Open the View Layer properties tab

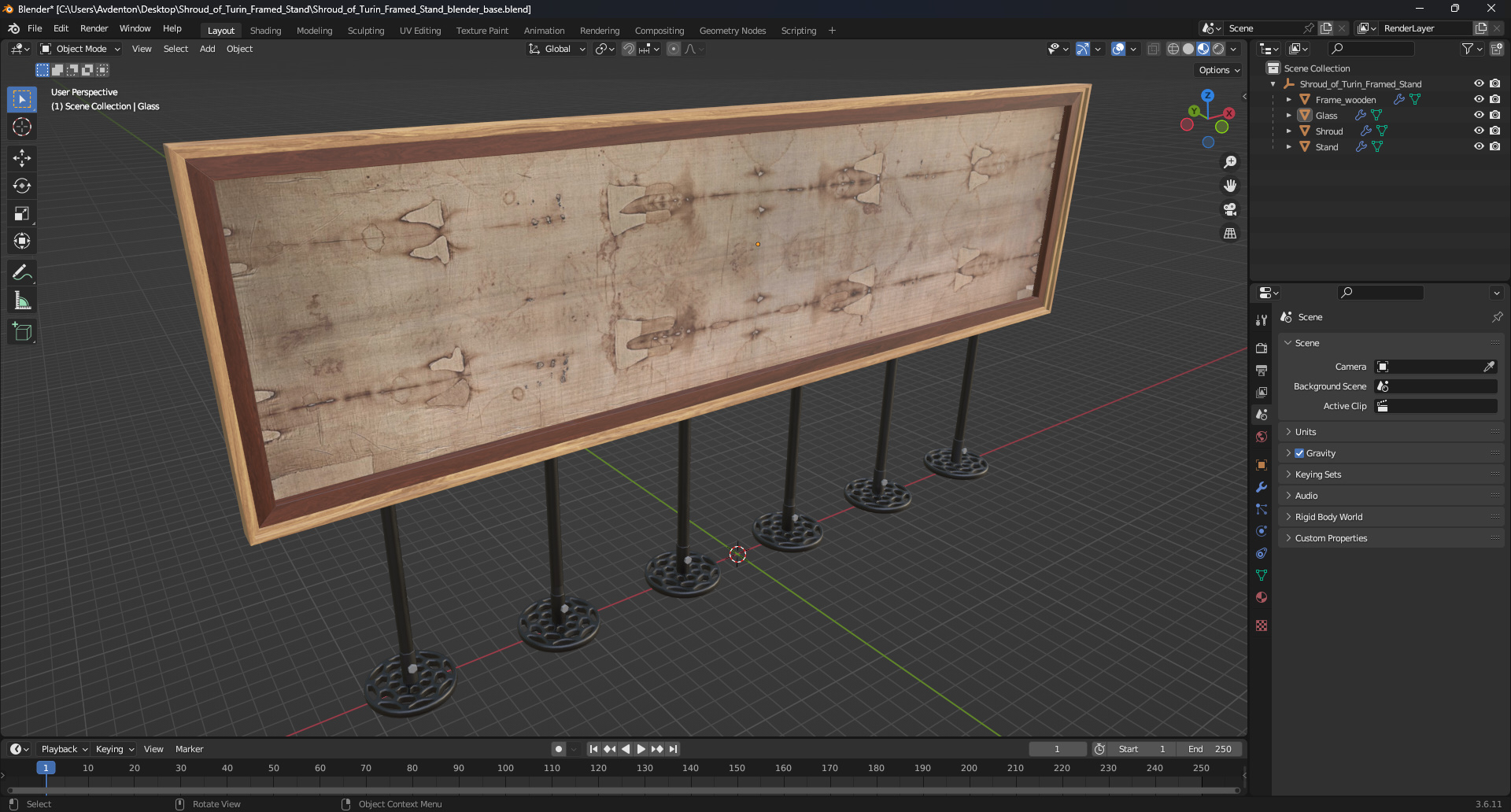[1262, 392]
